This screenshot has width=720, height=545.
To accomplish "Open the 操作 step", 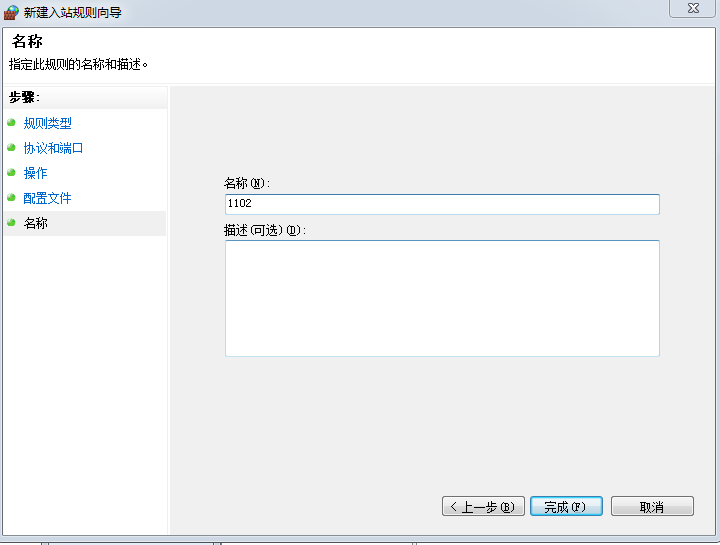I will [x=35, y=173].
